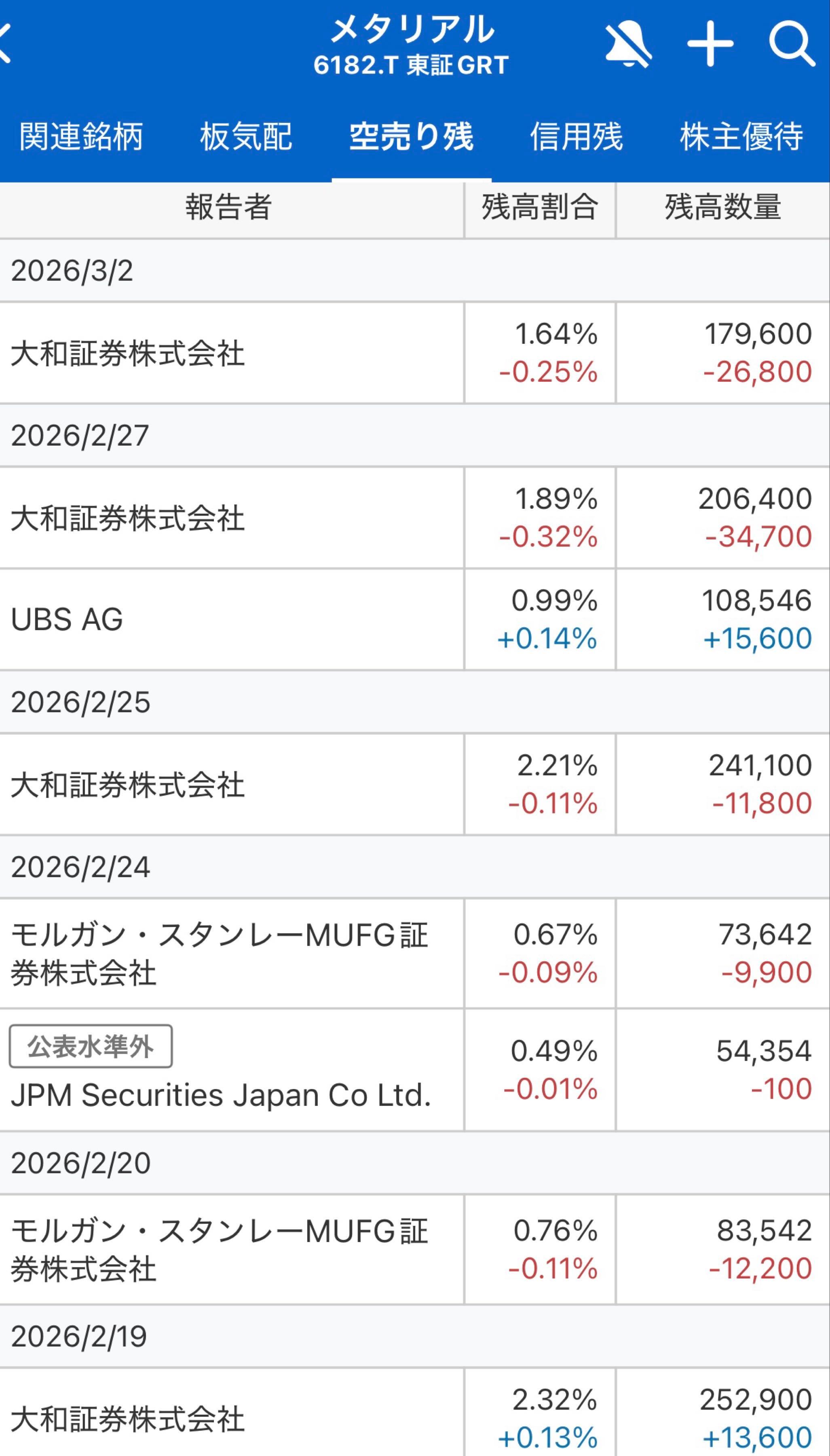Select モルガン・スタンレー row with 73,642 shares
Screen dimensions: 830x1456
pos(228,953)
